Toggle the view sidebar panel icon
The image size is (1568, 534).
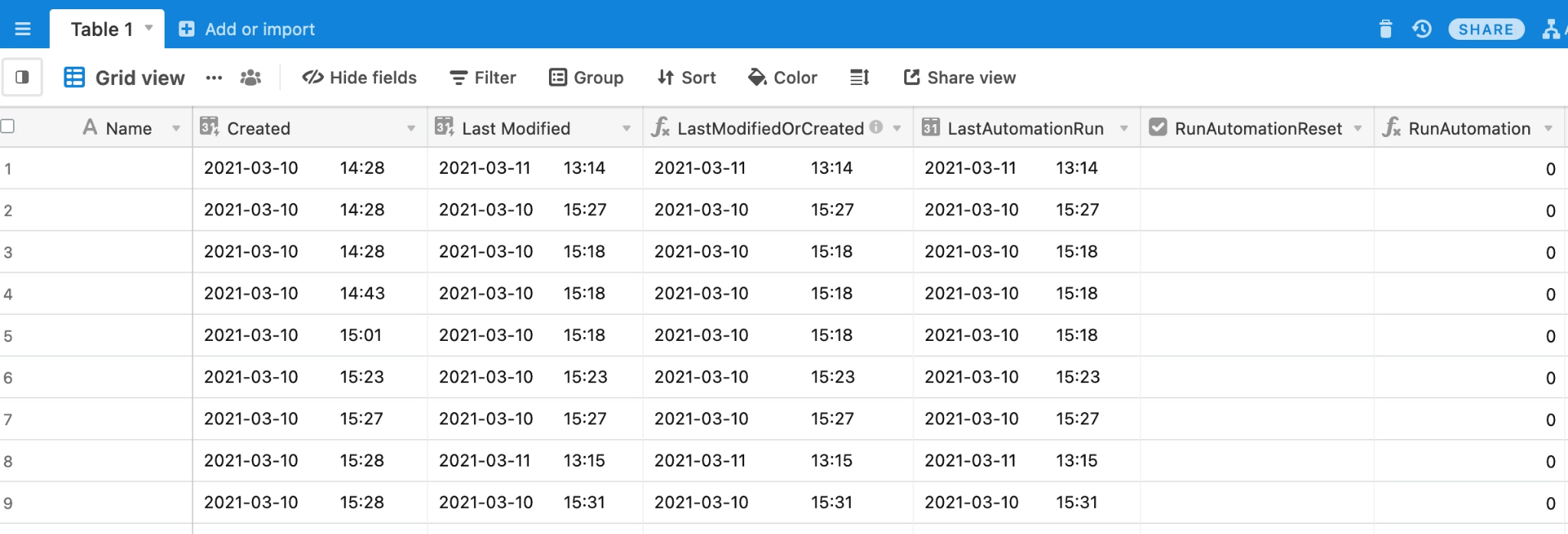(x=22, y=77)
